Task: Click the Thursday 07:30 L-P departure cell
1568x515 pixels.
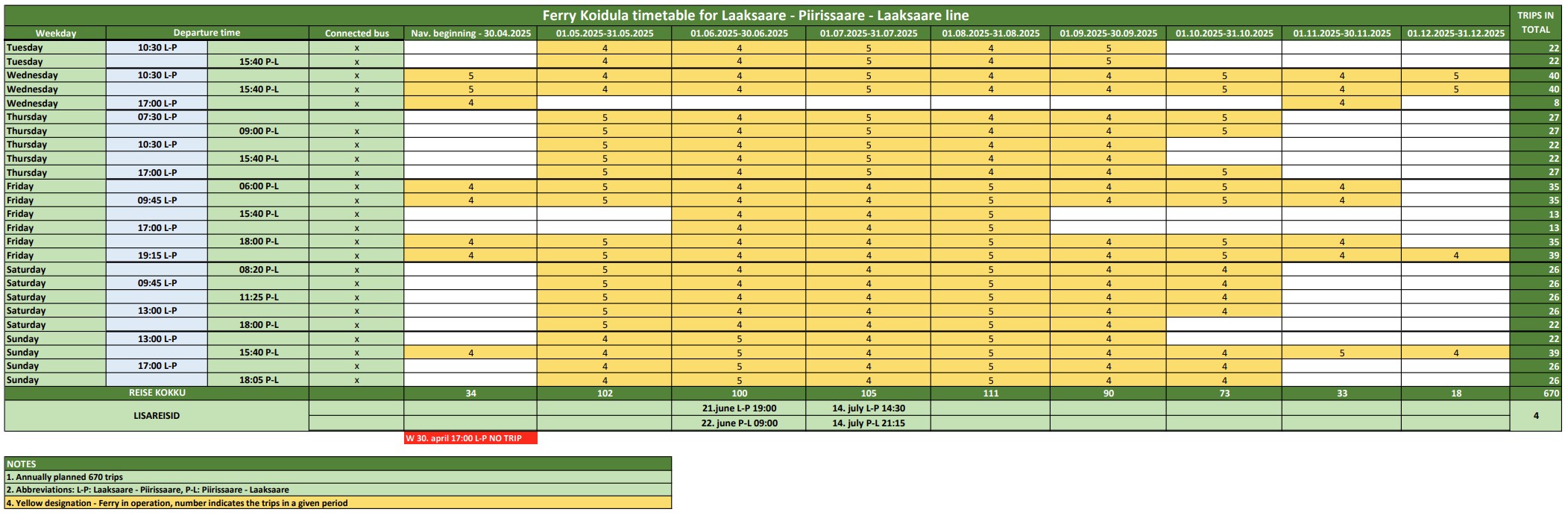Action: point(157,117)
